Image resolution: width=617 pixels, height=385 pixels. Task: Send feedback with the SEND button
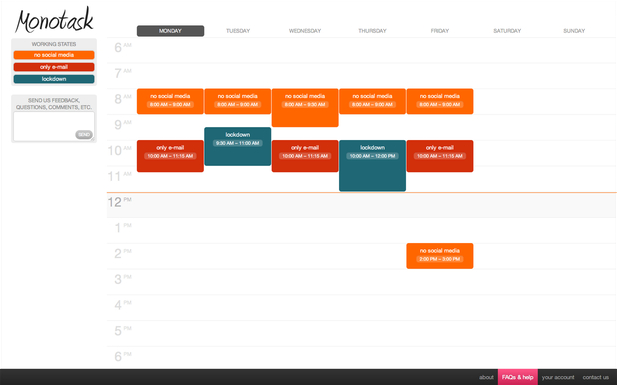point(84,135)
